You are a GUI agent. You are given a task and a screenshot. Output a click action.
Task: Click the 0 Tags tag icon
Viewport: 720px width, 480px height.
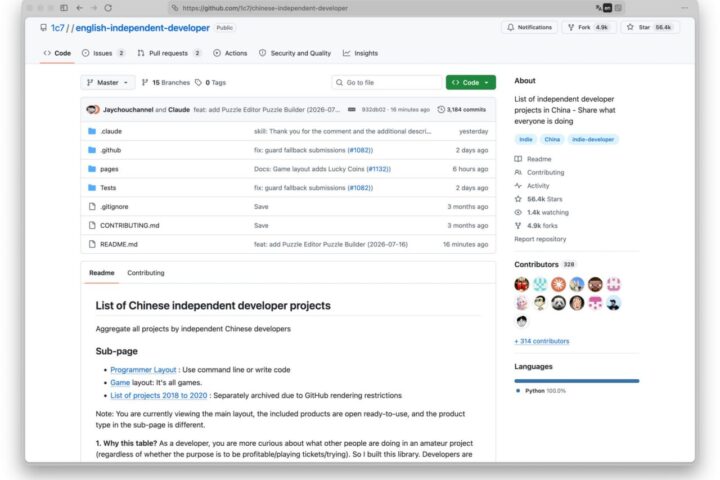point(198,83)
